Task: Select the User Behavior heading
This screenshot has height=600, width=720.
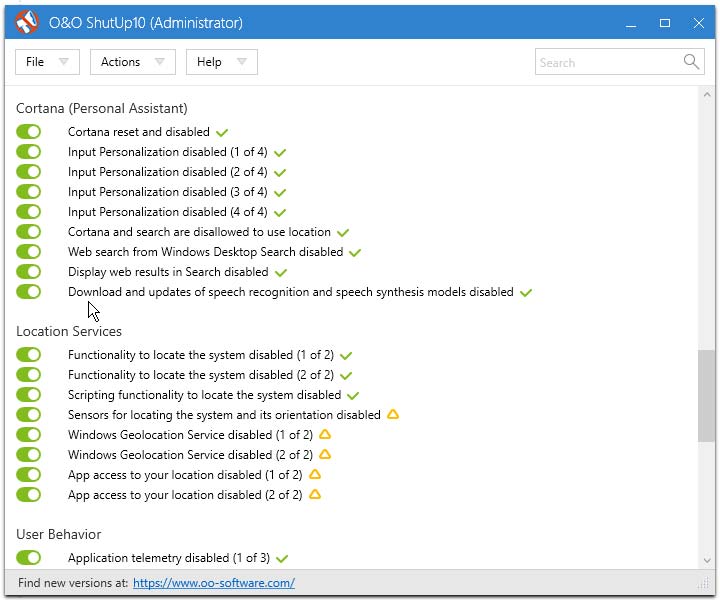Action: pos(59,534)
